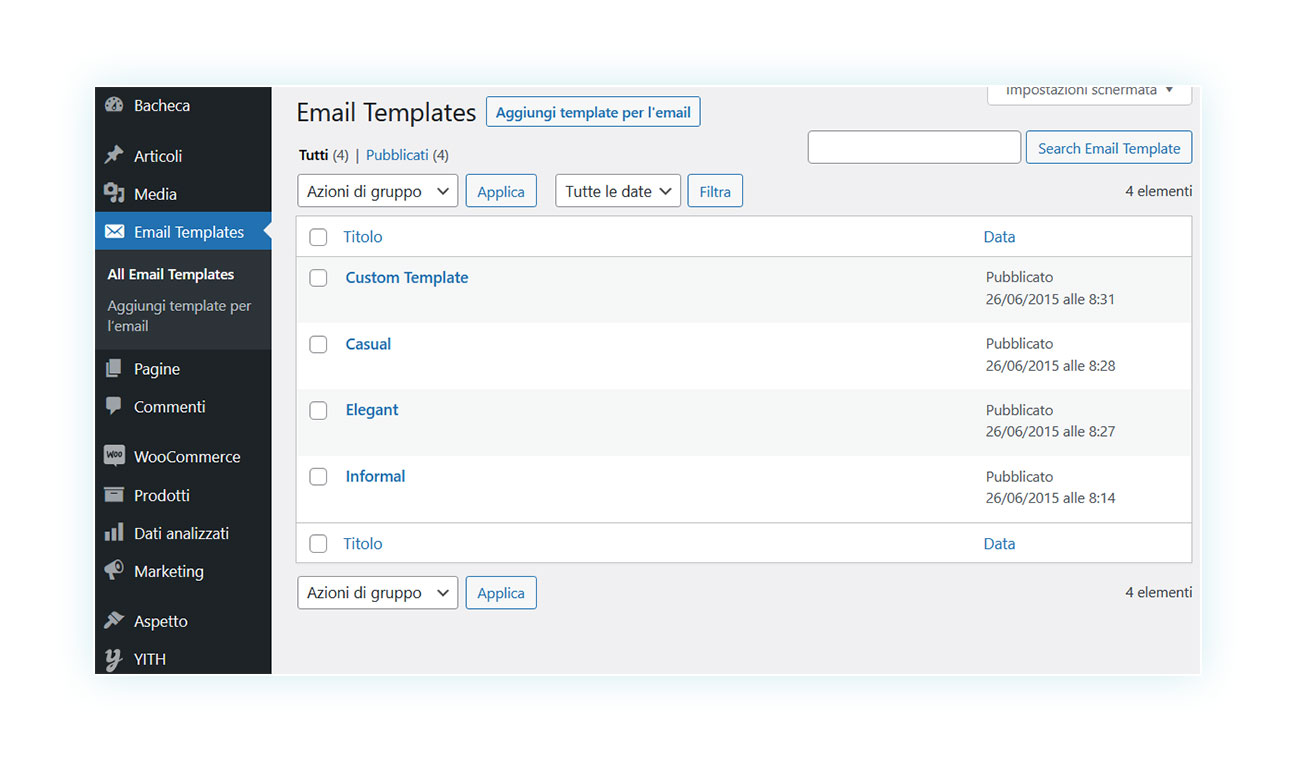This screenshot has width=1300, height=763.
Task: Tick the Informal row checkbox
Action: (x=318, y=477)
